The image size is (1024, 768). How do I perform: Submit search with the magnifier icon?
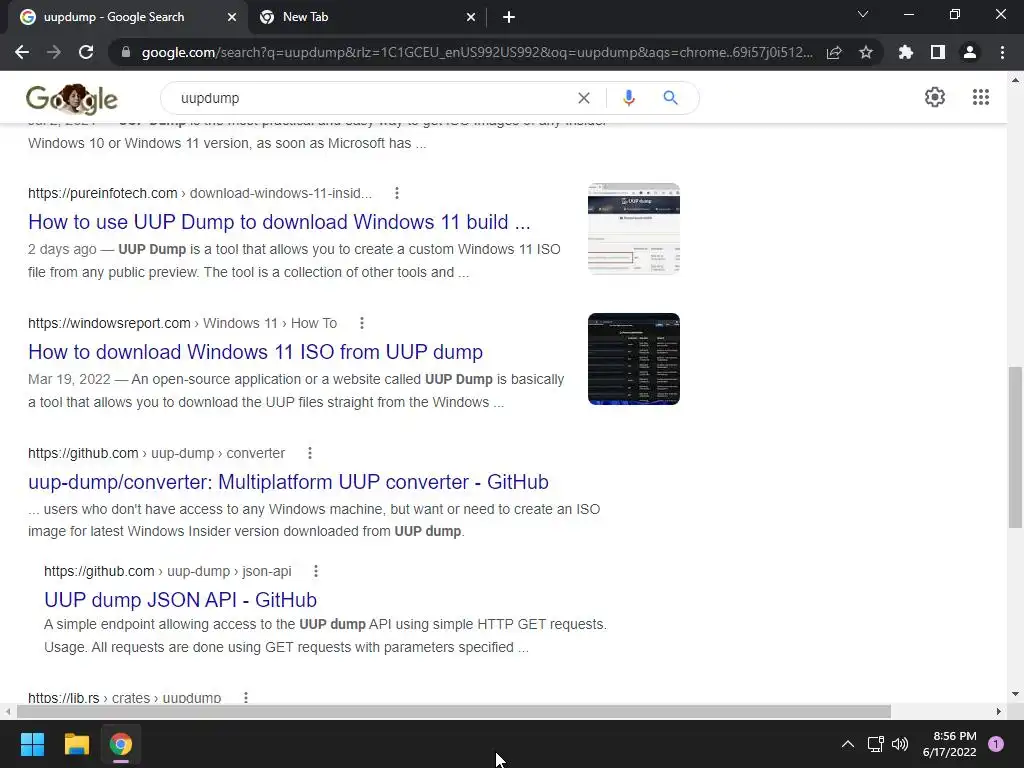[x=670, y=98]
